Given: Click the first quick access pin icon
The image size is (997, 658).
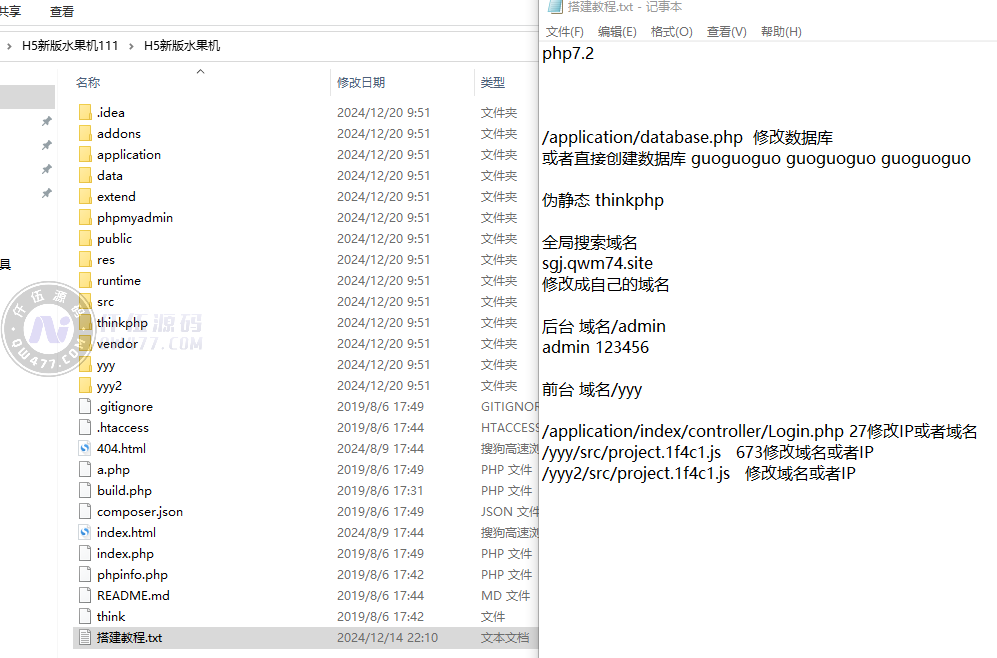Looking at the screenshot, I should (46, 121).
